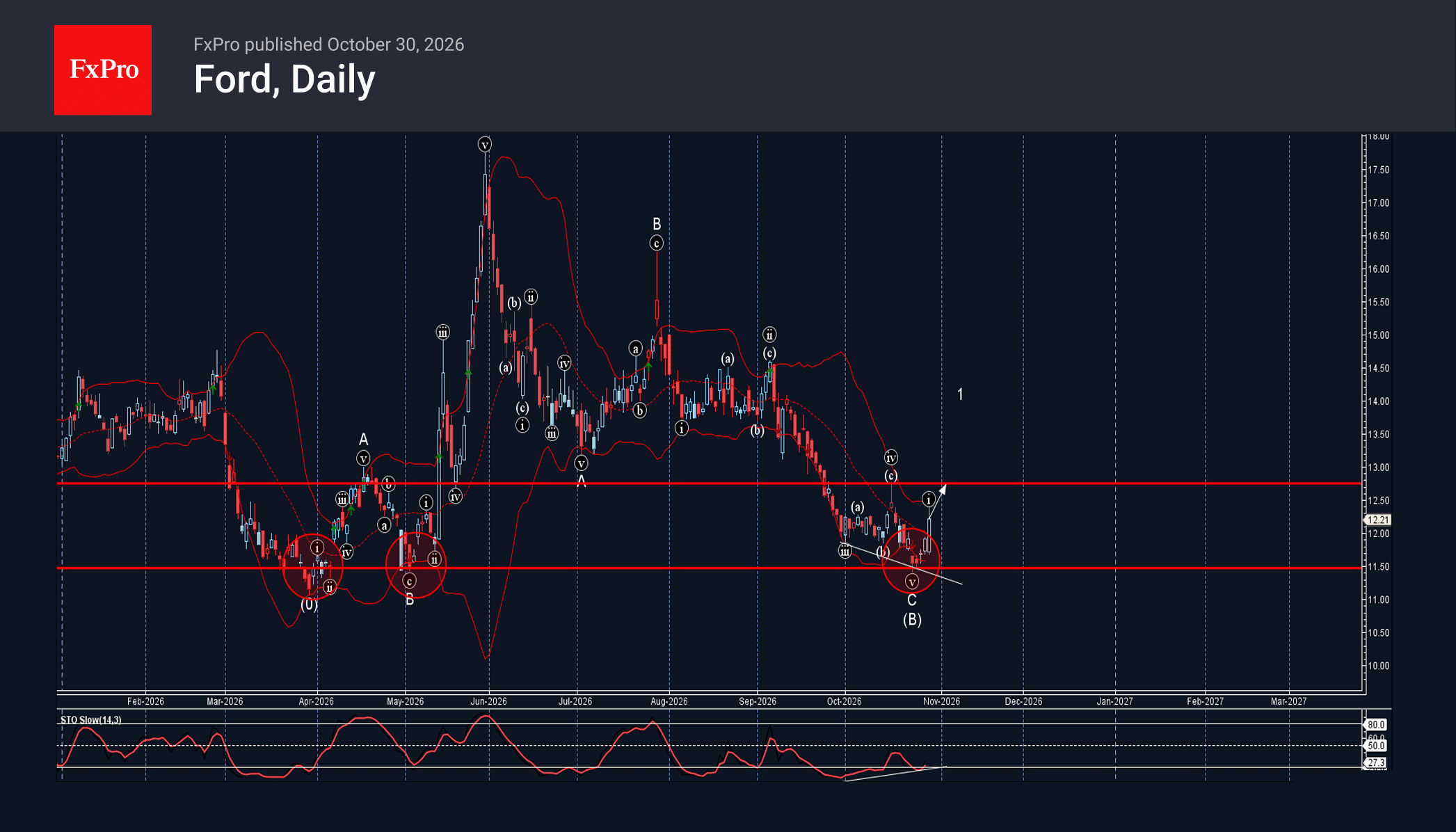
Task: Click the 27.3 stochastic value tag
Action: (x=1375, y=762)
